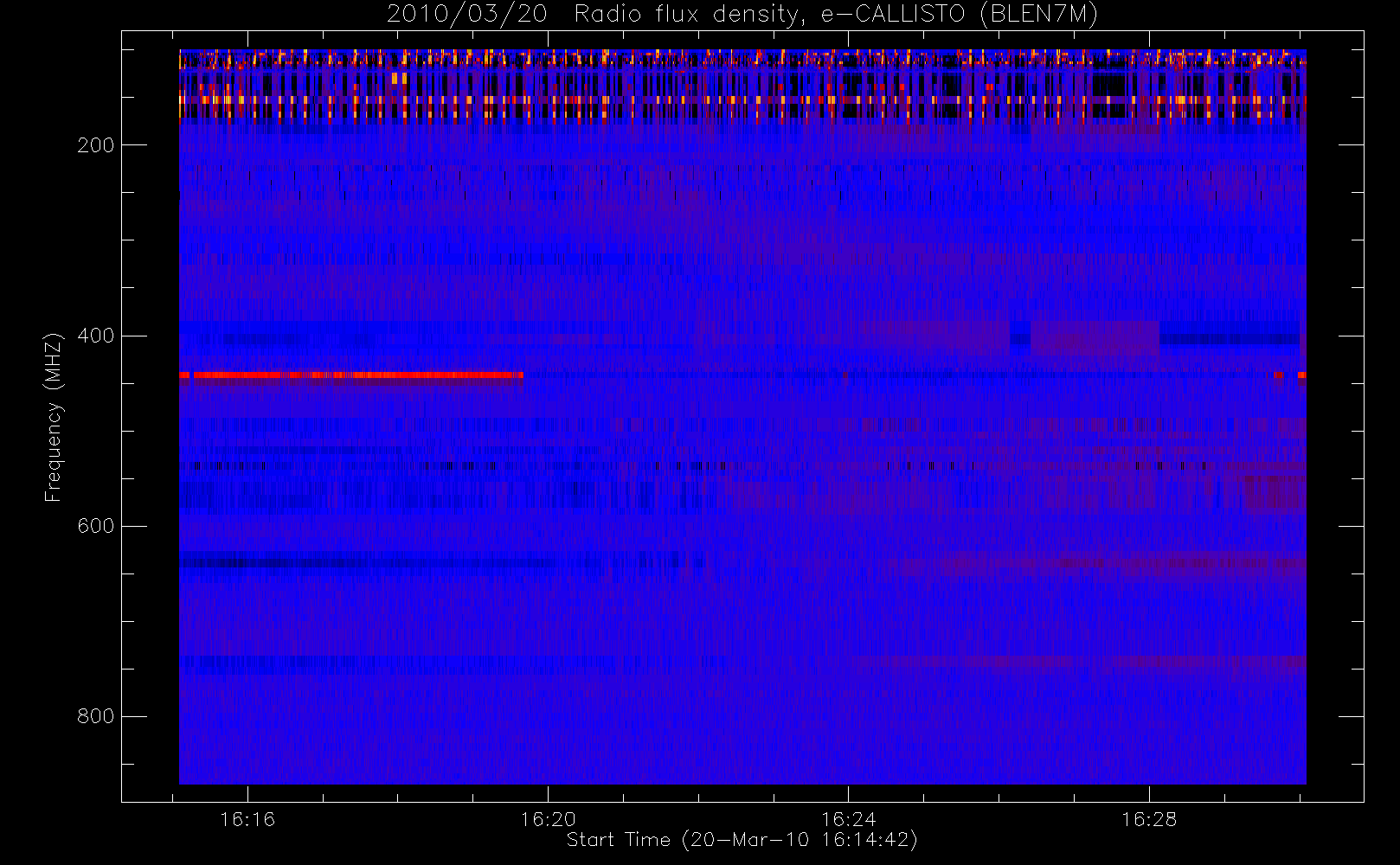Click the 16:24 time tick label
Screen dimensions: 1400x865
pos(849,819)
